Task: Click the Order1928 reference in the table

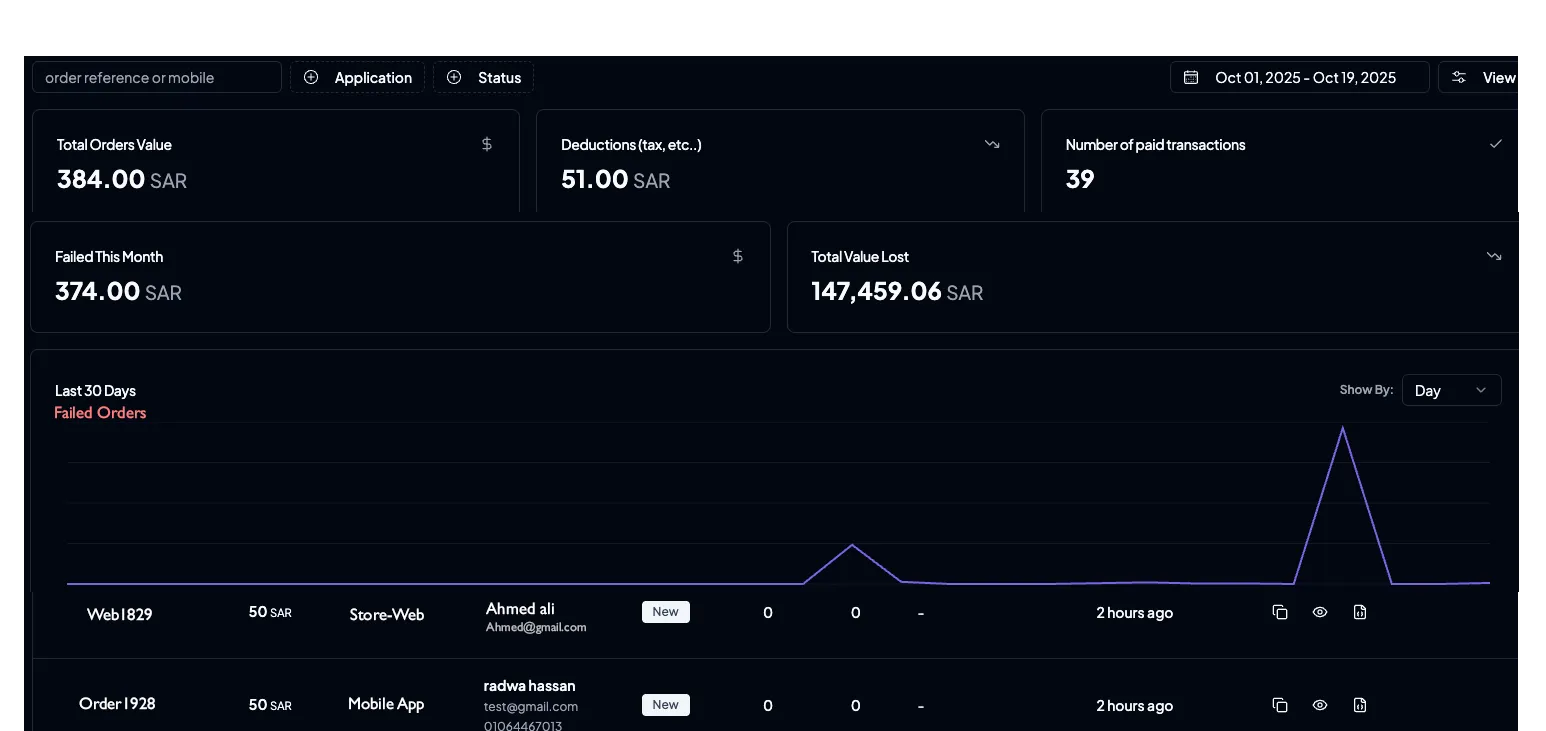Action: click(117, 703)
